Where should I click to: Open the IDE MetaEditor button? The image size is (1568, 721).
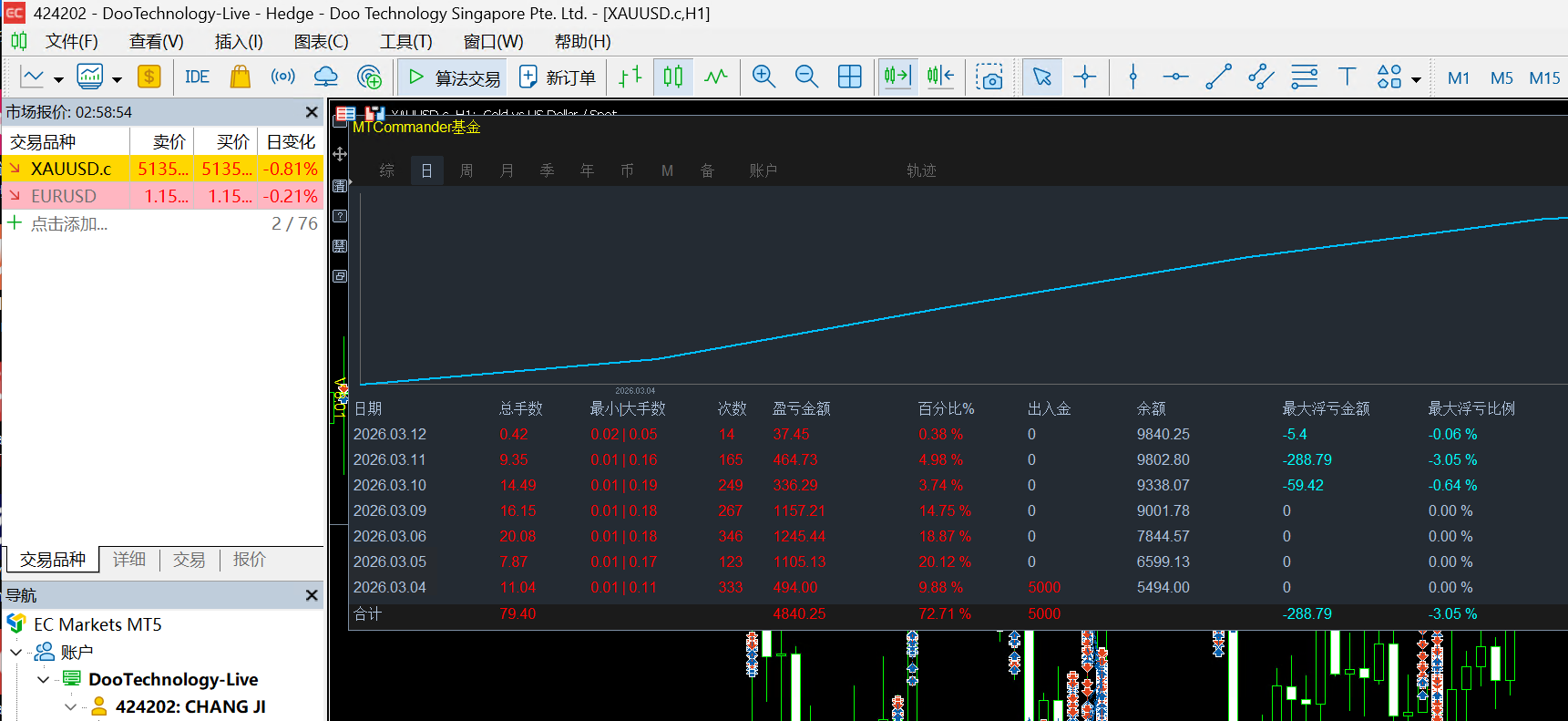(197, 77)
